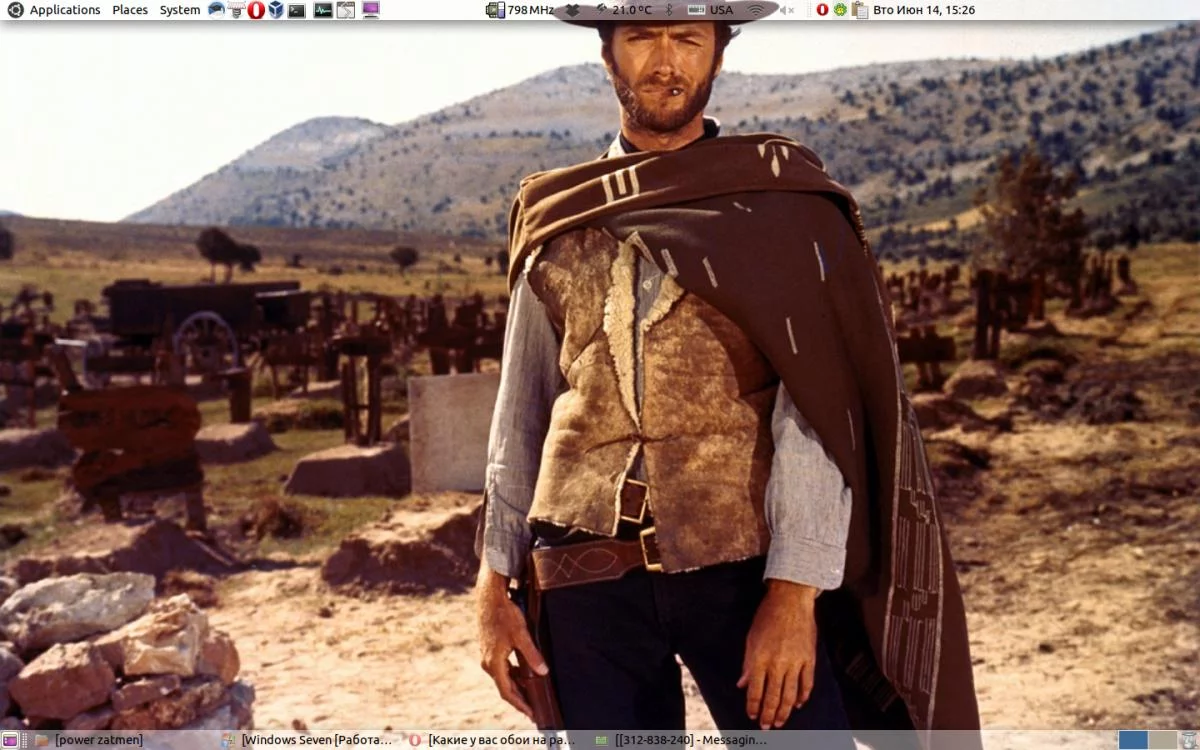
Task: Open the Places menu
Action: [x=130, y=10]
